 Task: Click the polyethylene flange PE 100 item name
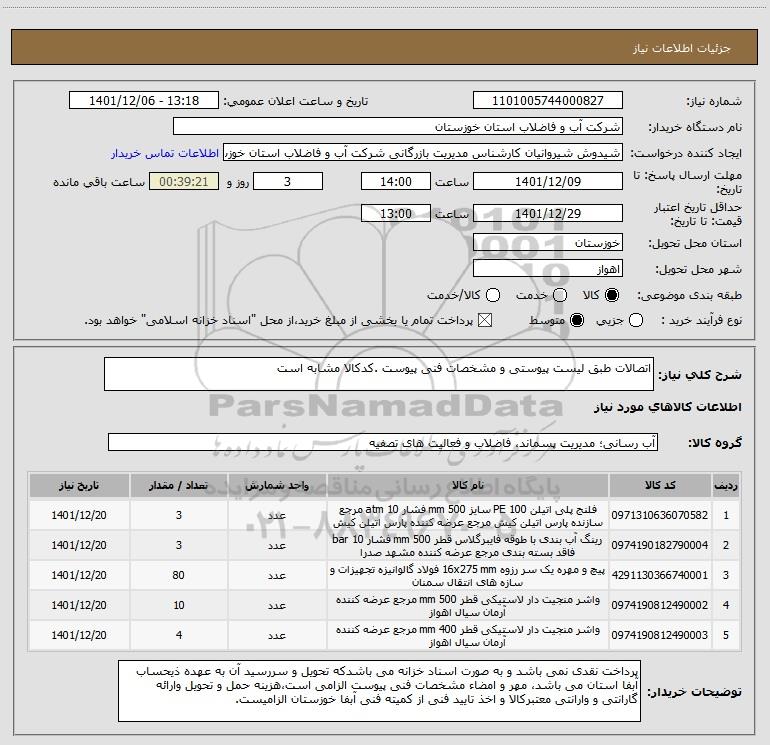[x=468, y=516]
